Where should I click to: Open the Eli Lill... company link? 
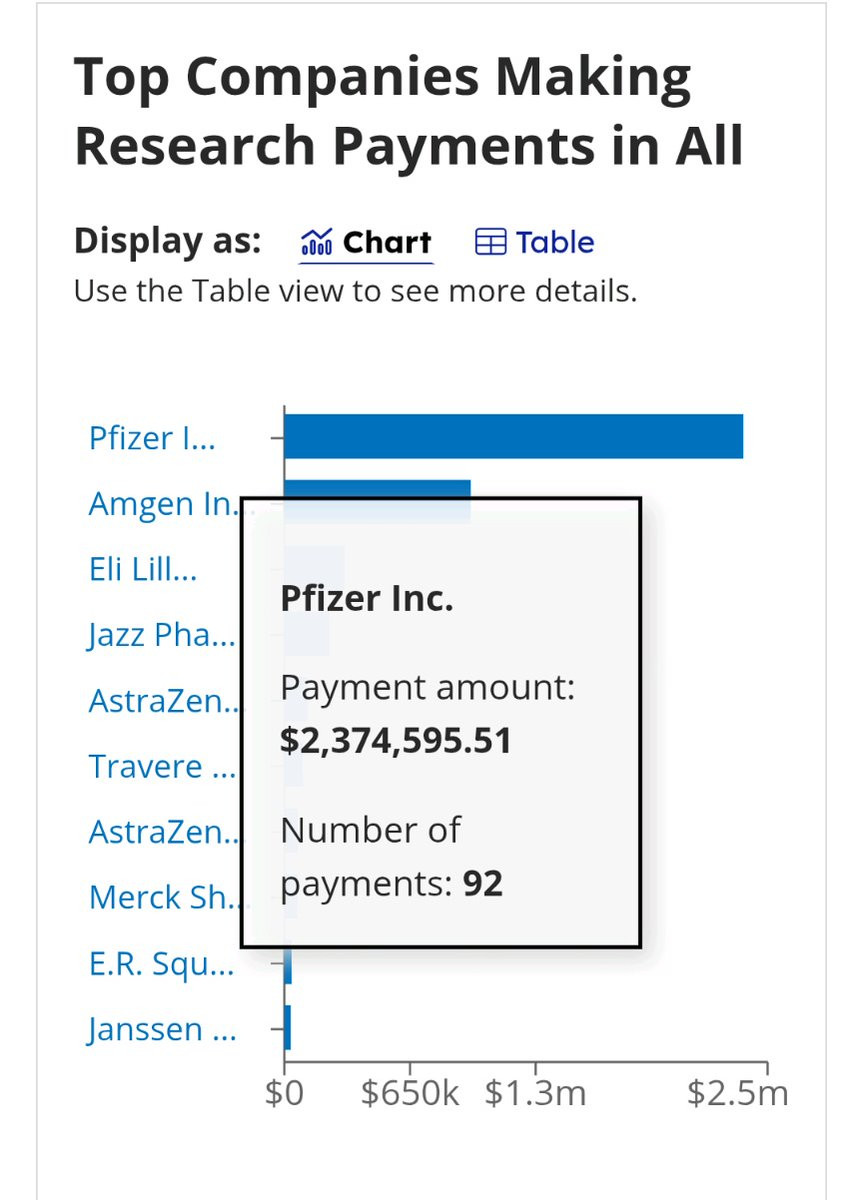[x=143, y=569]
